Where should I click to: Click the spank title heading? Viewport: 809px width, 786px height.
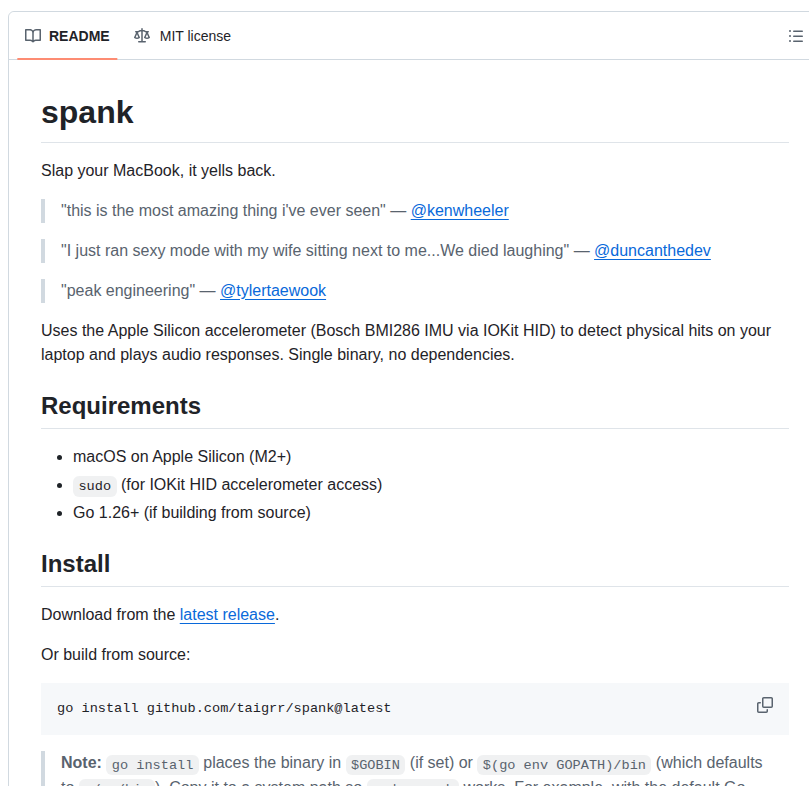point(87,112)
